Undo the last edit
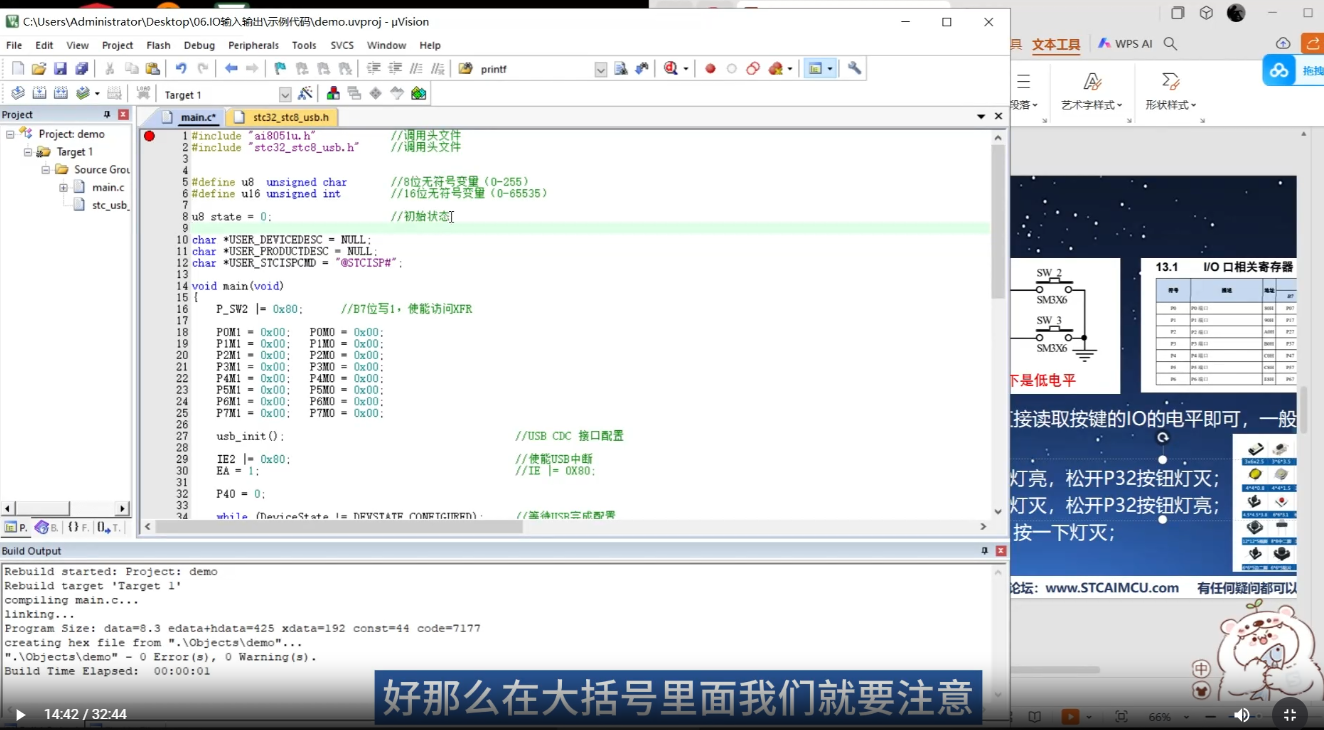The image size is (1324, 730). [x=181, y=69]
